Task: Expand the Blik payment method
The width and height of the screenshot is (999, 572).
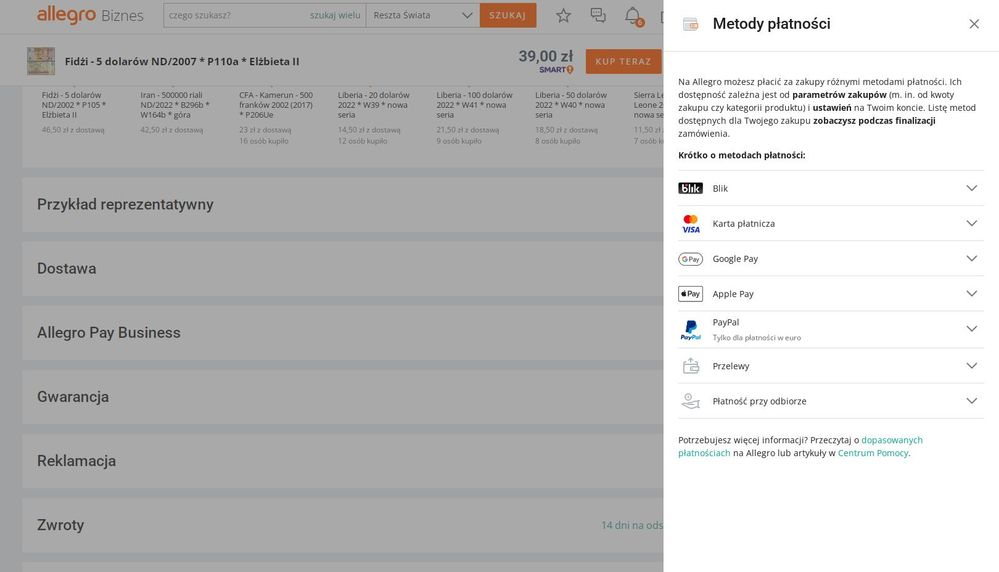Action: click(x=971, y=188)
